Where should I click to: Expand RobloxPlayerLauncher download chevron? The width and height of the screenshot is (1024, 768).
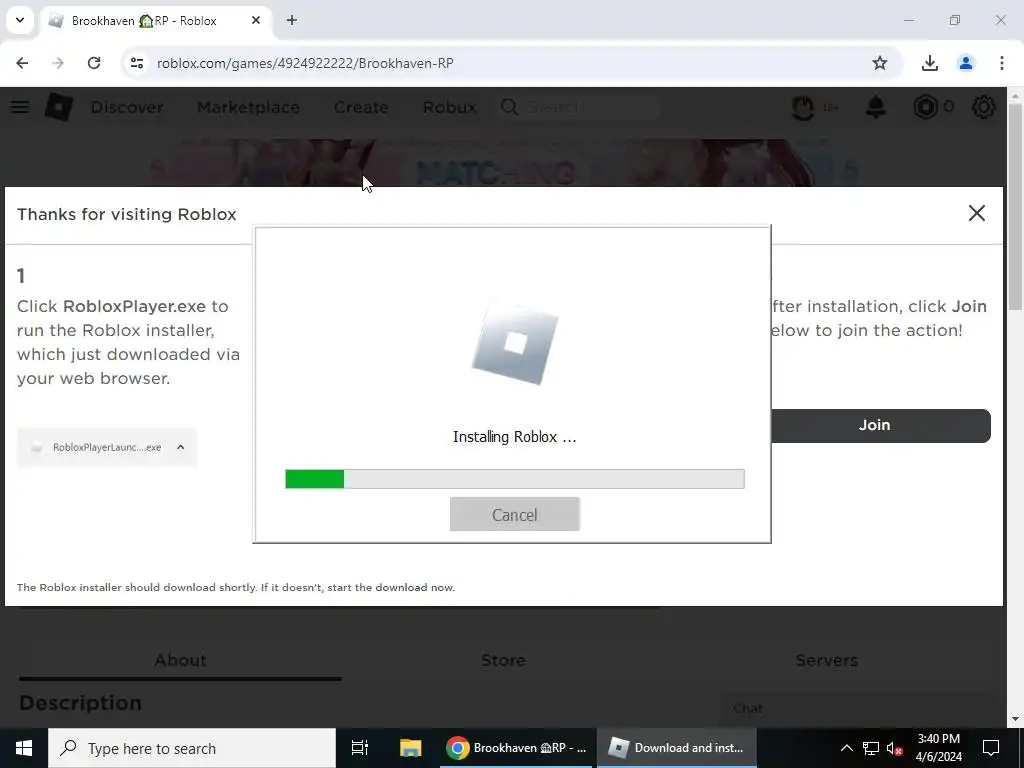181,447
